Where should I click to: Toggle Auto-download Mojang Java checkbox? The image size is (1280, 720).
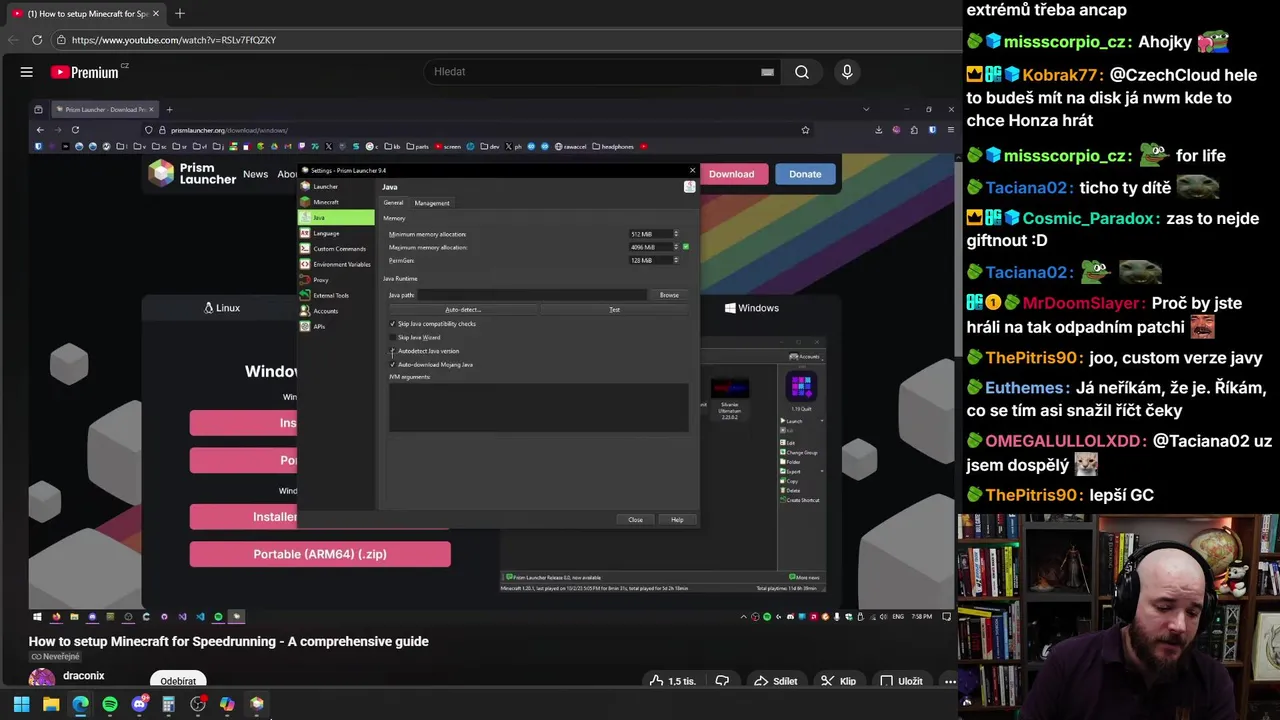pos(392,365)
